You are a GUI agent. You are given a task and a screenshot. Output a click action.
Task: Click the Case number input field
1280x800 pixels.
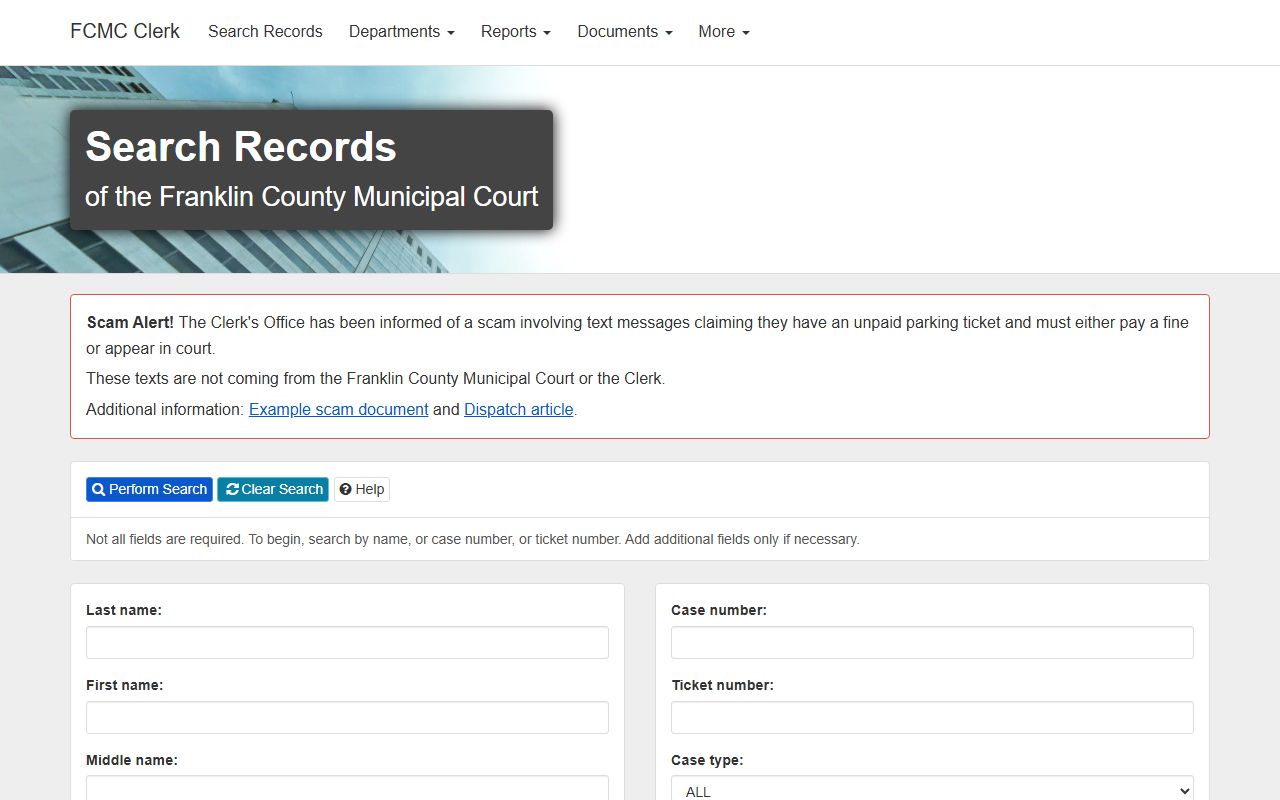pos(932,643)
